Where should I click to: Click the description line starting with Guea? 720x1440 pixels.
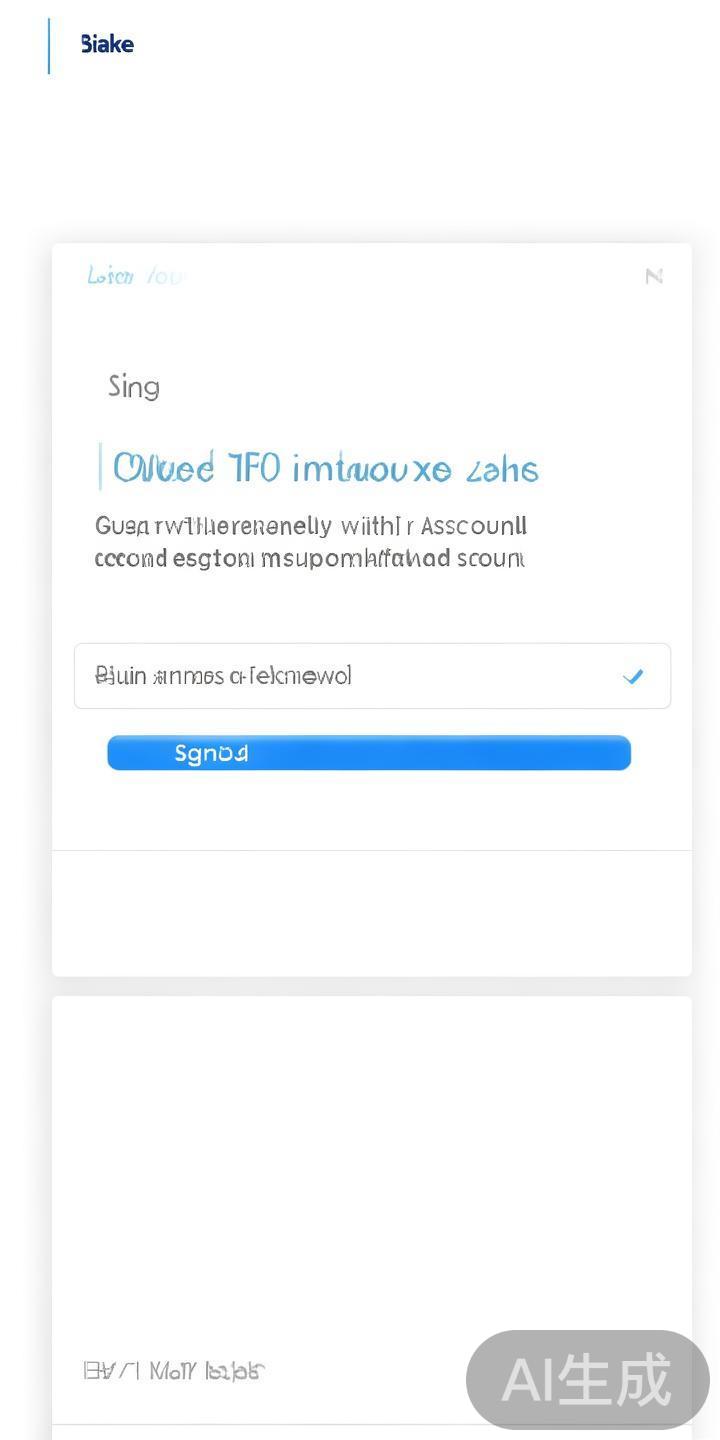[310, 526]
